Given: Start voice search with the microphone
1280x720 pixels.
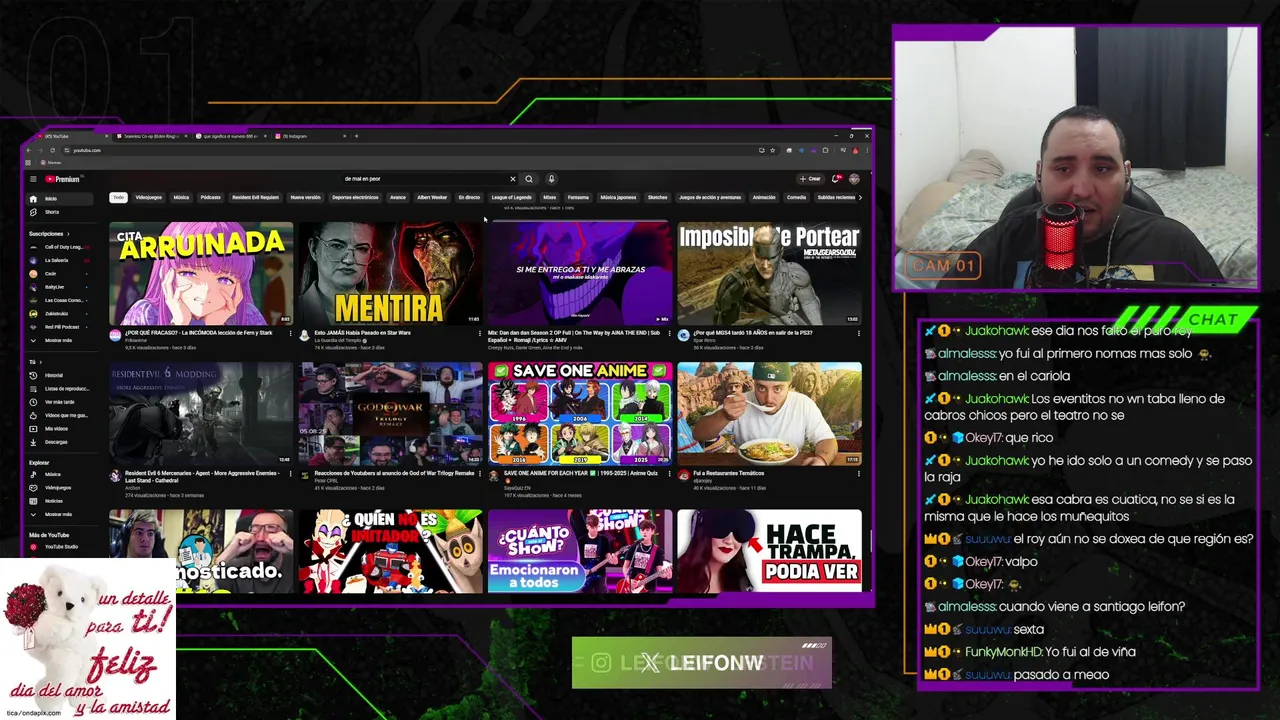Looking at the screenshot, I should click(x=551, y=179).
